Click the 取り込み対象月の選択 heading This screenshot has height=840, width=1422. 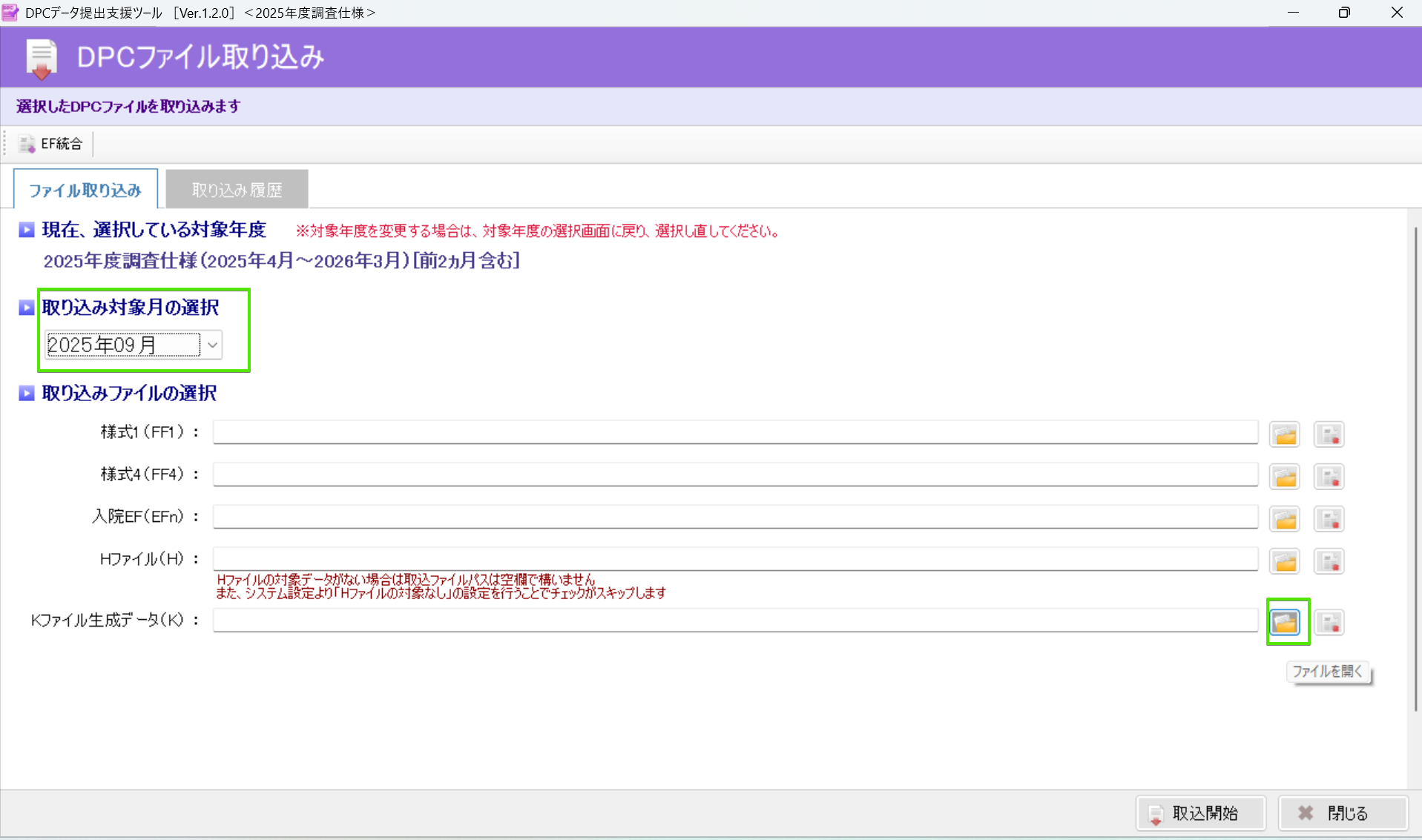pos(131,307)
